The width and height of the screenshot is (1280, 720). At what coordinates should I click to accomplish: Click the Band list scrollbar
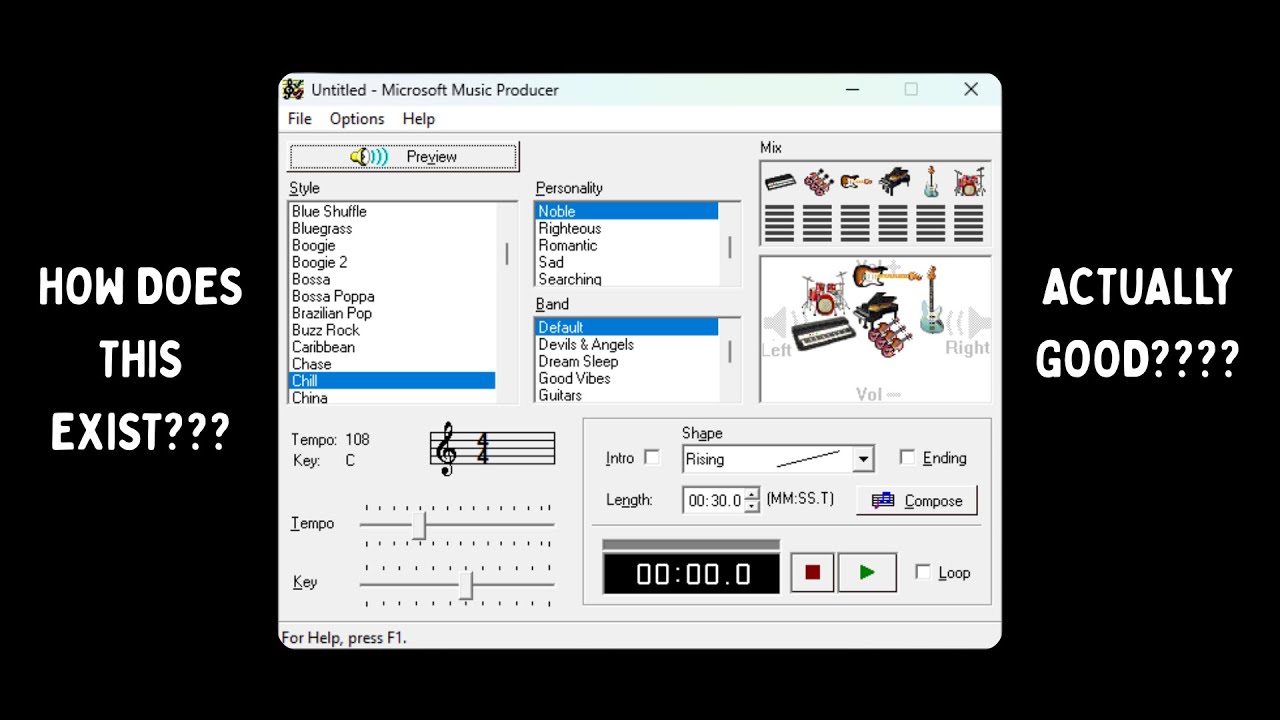730,360
